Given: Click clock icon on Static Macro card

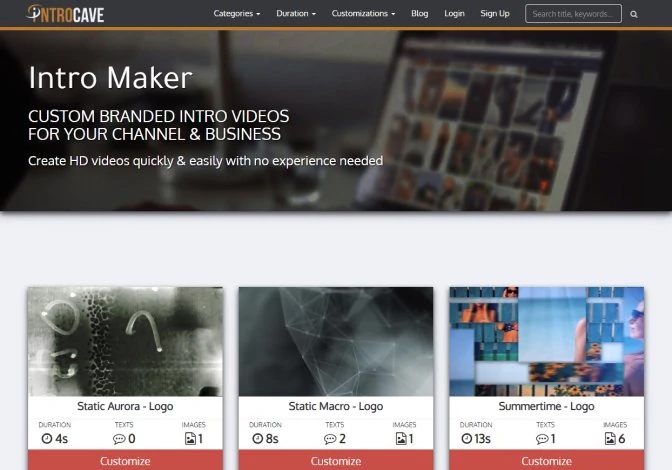Looking at the screenshot, I should pyautogui.click(x=258, y=438).
